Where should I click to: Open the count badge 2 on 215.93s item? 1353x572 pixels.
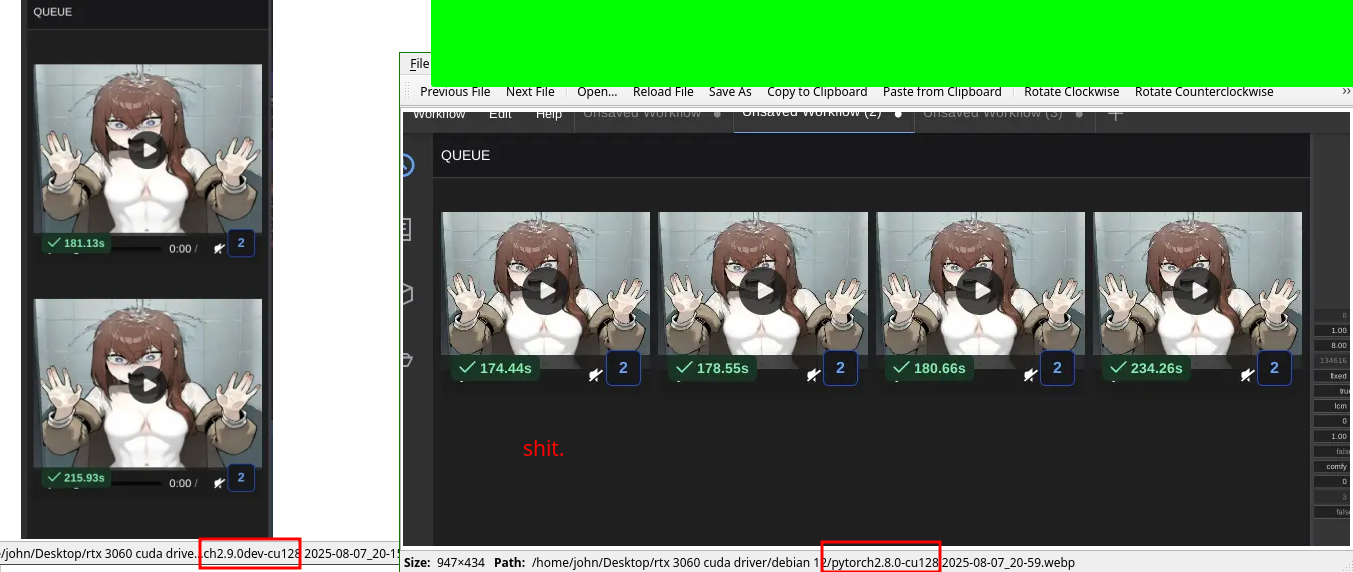241,478
